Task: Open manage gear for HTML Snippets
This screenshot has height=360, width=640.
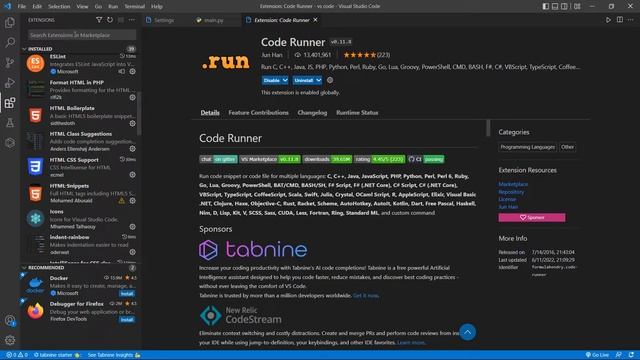Action: (132, 200)
